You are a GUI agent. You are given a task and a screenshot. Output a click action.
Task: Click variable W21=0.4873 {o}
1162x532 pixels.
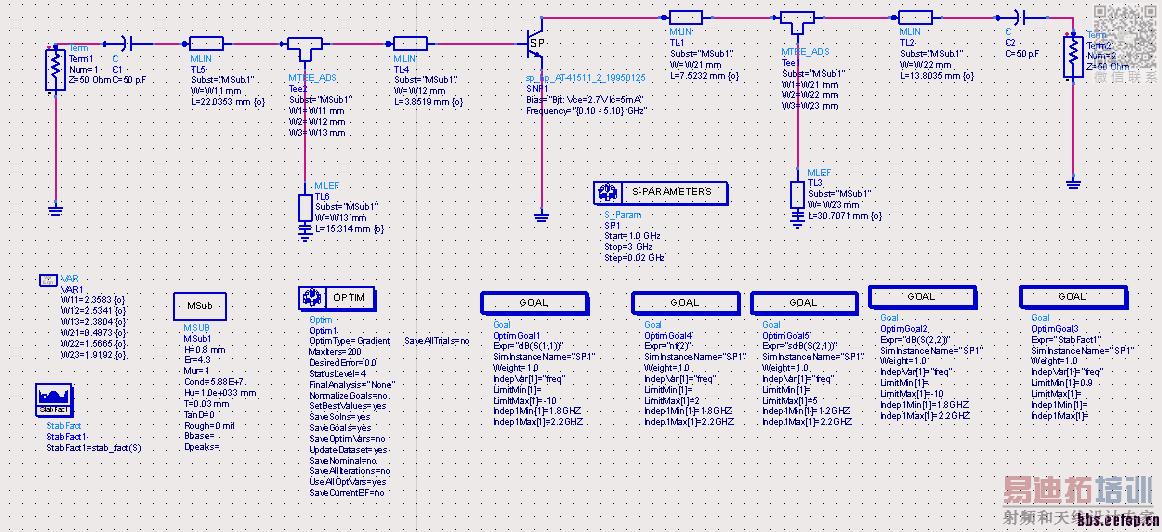click(93, 333)
